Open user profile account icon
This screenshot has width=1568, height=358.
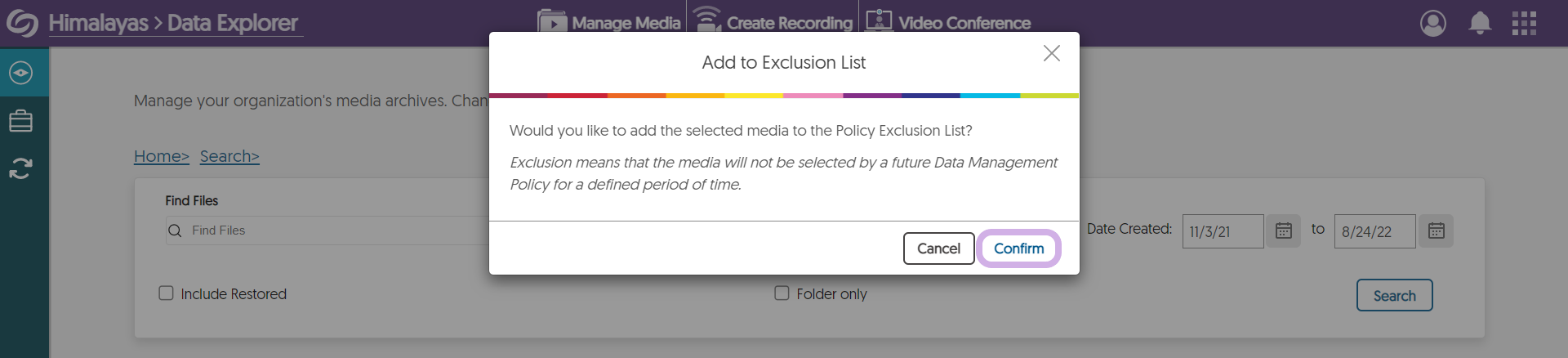click(x=1433, y=23)
